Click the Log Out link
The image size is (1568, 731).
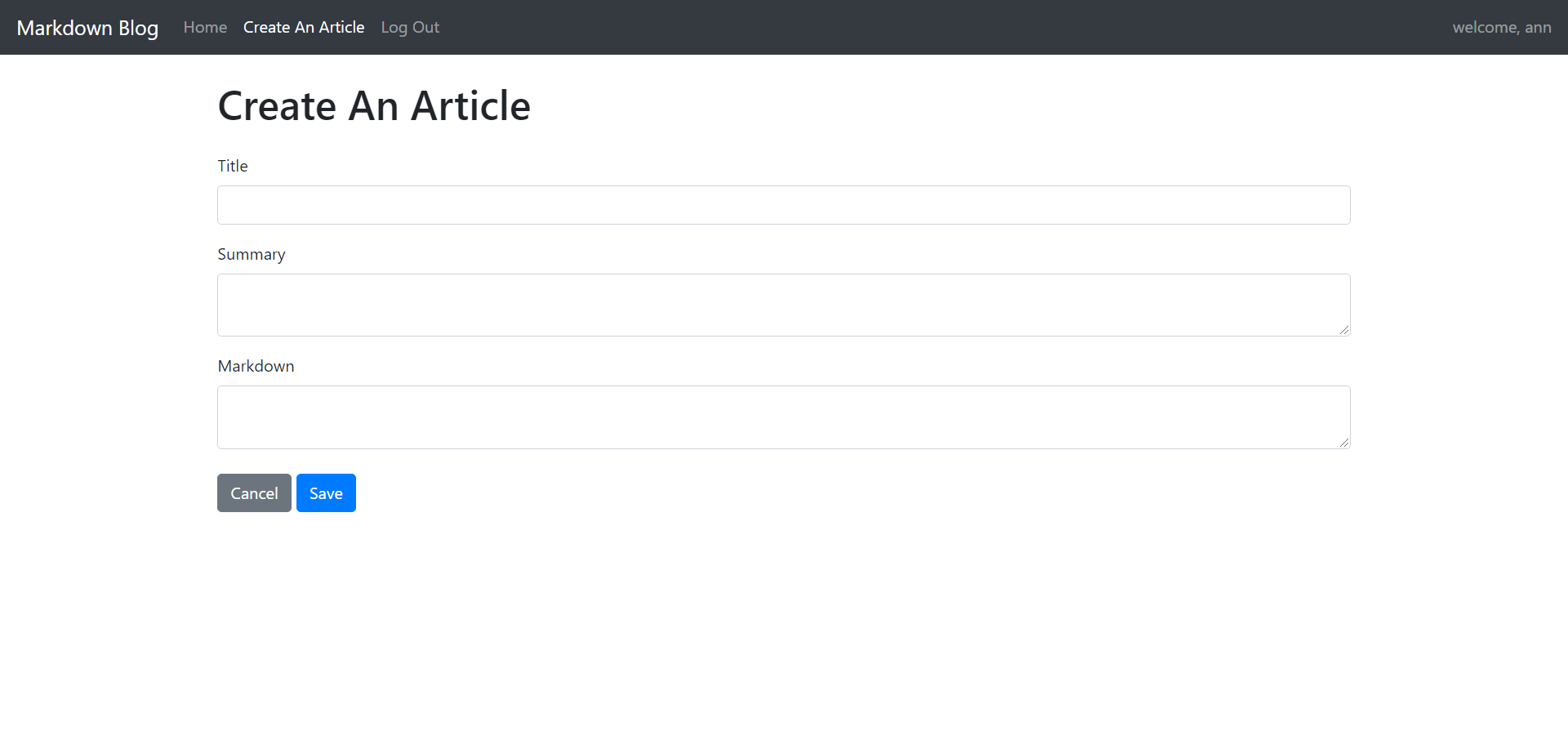410,27
